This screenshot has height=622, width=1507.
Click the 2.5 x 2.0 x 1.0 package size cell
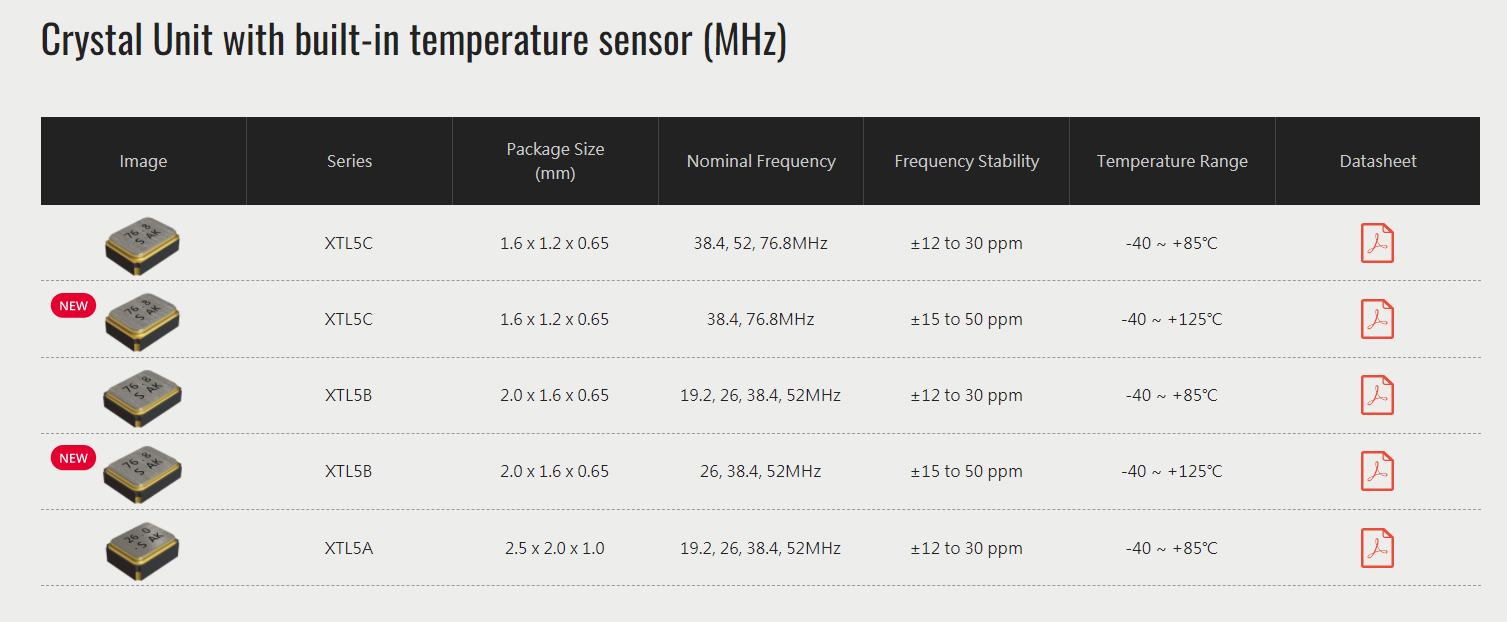[x=555, y=548]
